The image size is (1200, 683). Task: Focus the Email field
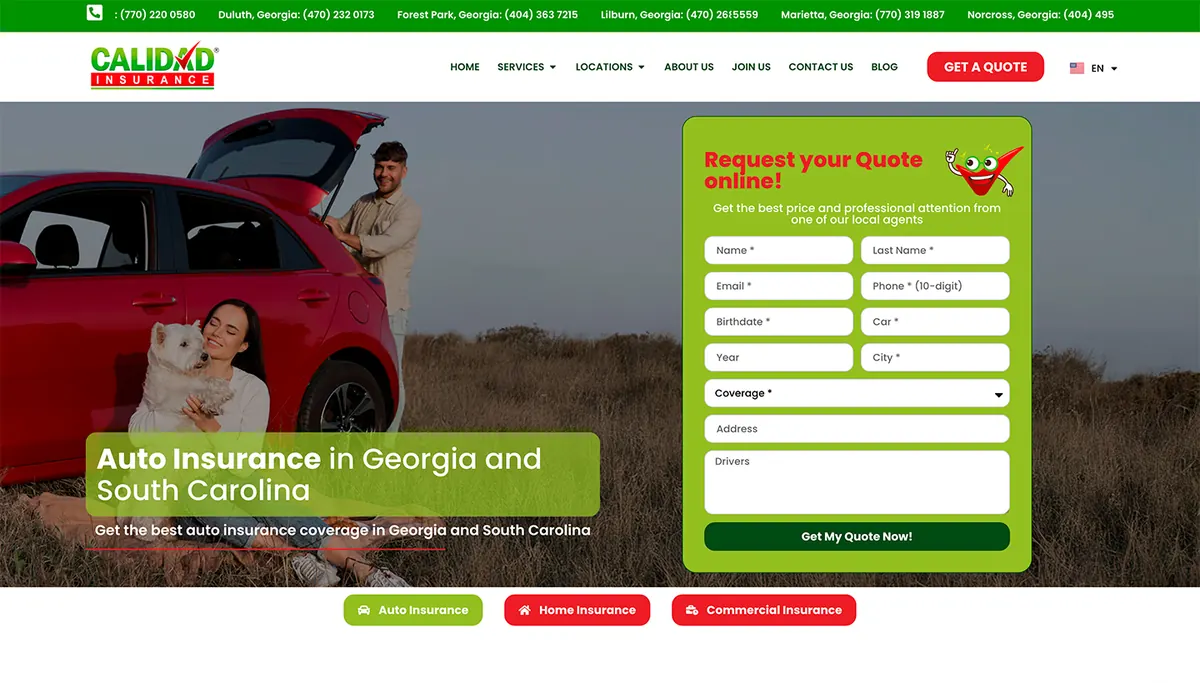click(778, 286)
